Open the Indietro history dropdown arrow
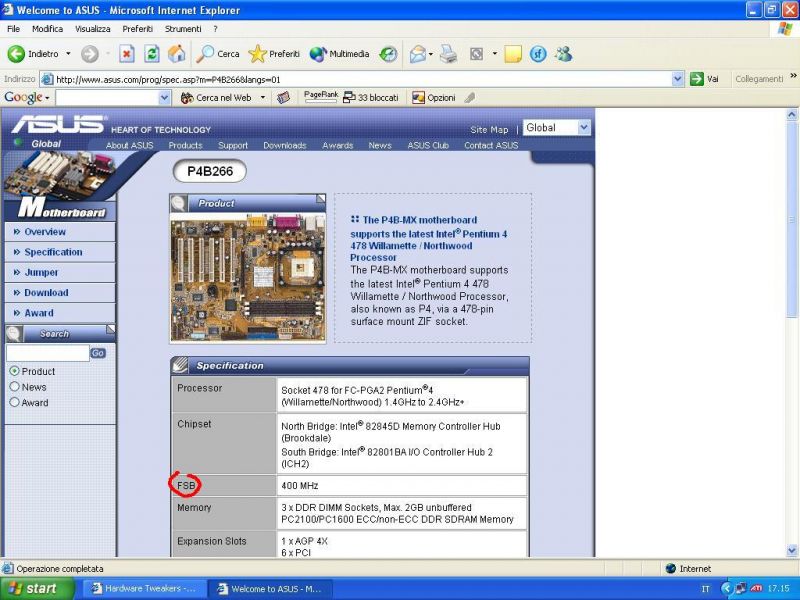Image resolution: width=800 pixels, height=600 pixels. pos(68,54)
